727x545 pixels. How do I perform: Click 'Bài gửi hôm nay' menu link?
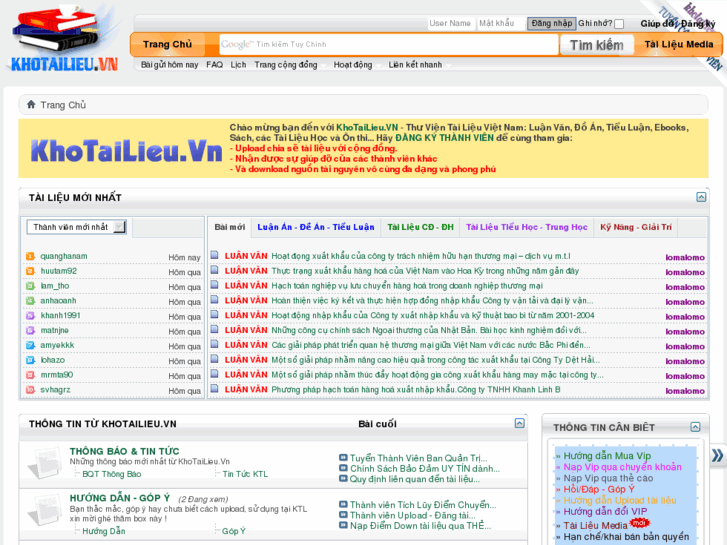click(170, 65)
